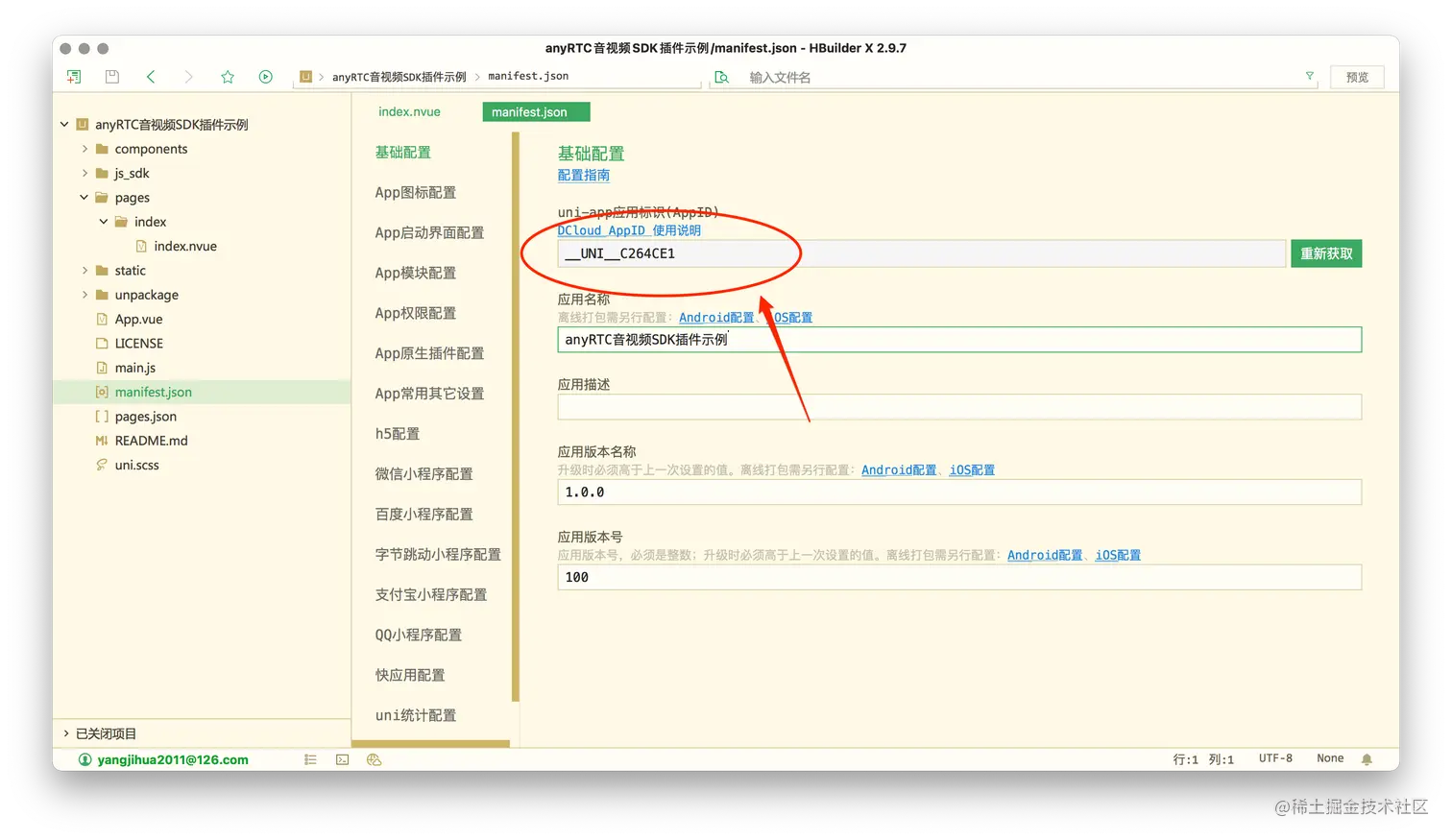The image size is (1452, 840).
Task: Click the index.nvue file icon in tree
Action: [141, 246]
